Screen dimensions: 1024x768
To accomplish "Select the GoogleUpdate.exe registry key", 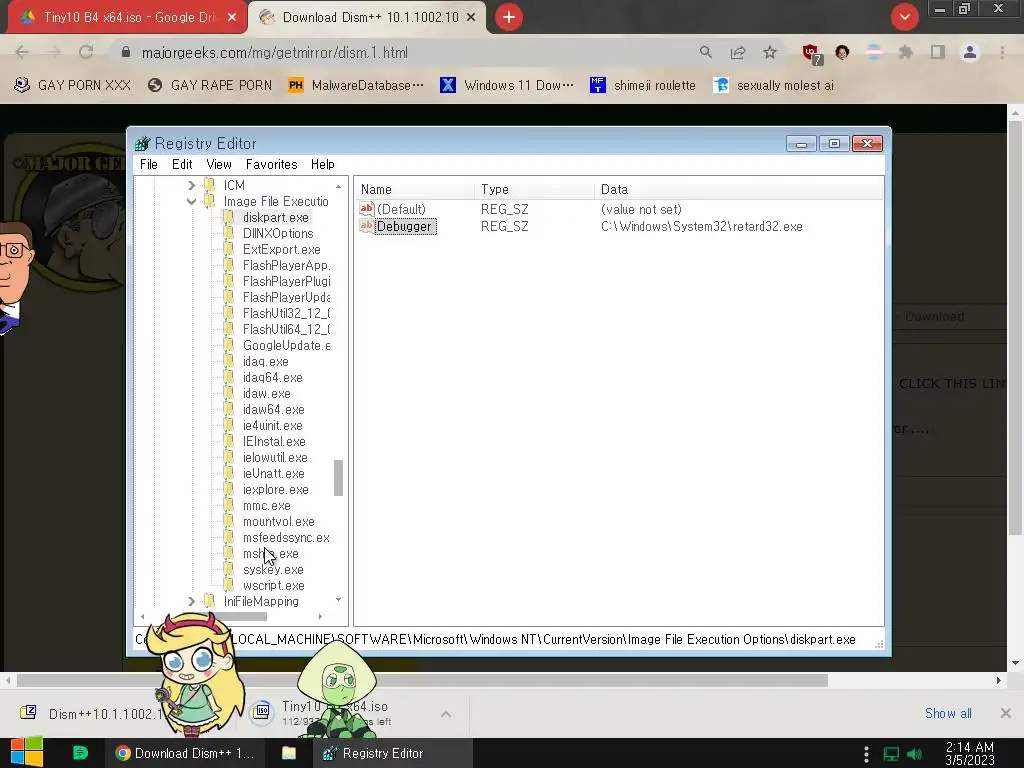I will [x=286, y=345].
